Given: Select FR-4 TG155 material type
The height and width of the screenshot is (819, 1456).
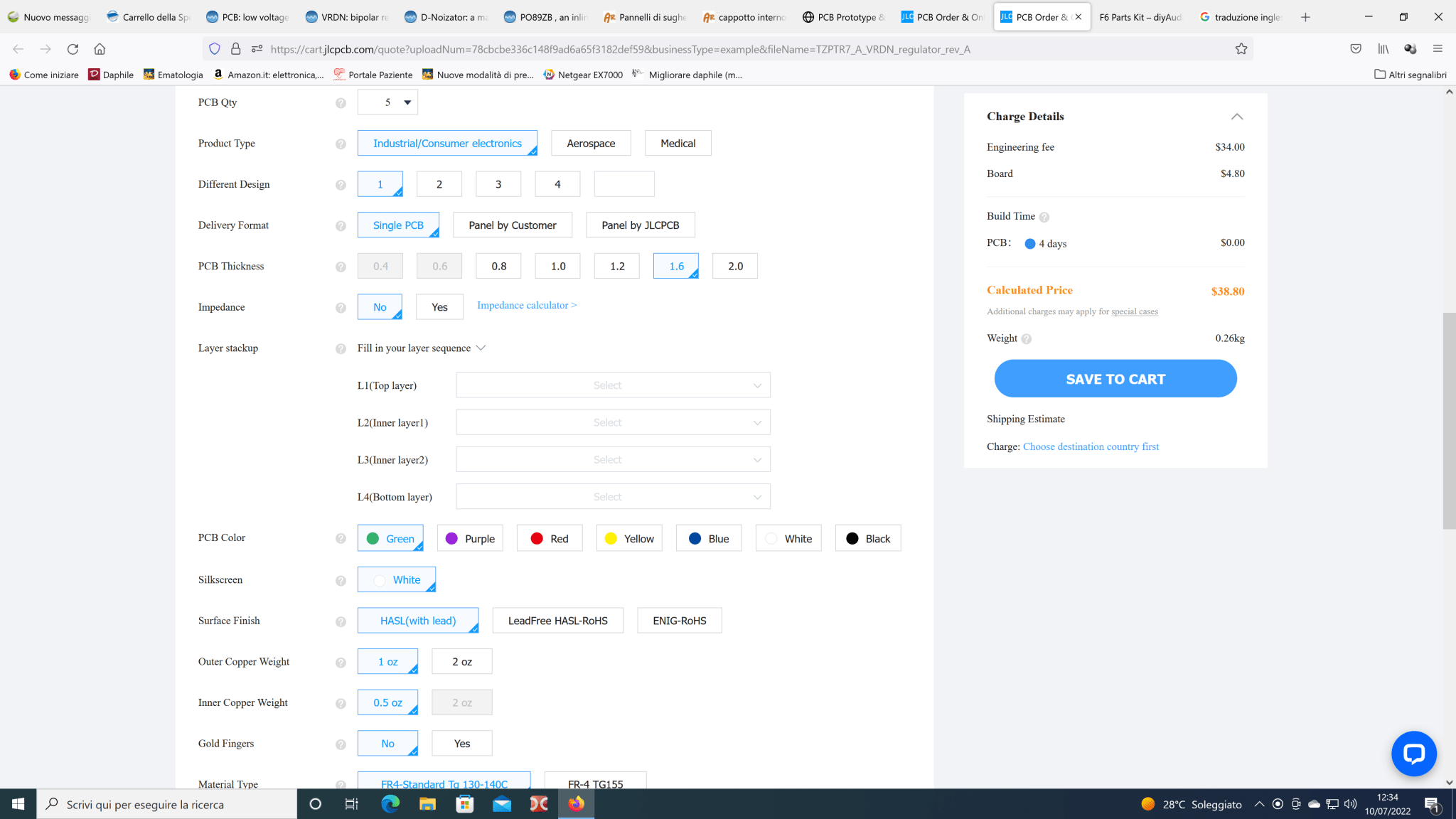Looking at the screenshot, I should (x=595, y=782).
